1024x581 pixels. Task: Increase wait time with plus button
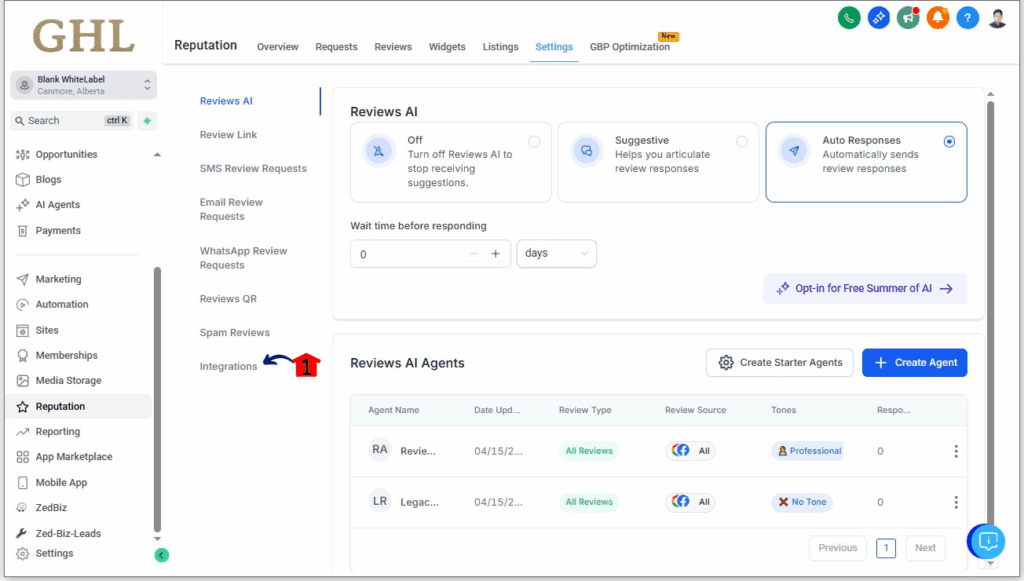click(x=496, y=254)
